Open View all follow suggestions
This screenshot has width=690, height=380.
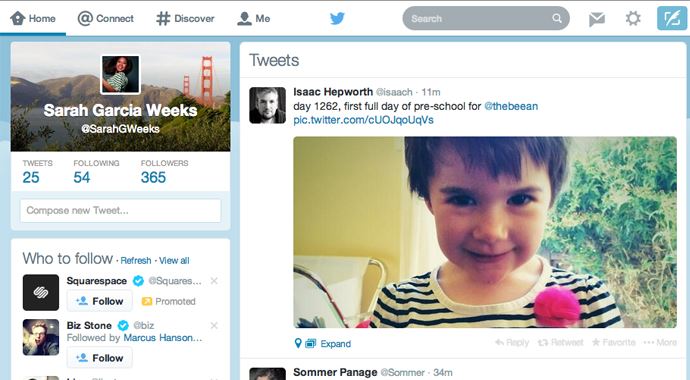coord(174,260)
